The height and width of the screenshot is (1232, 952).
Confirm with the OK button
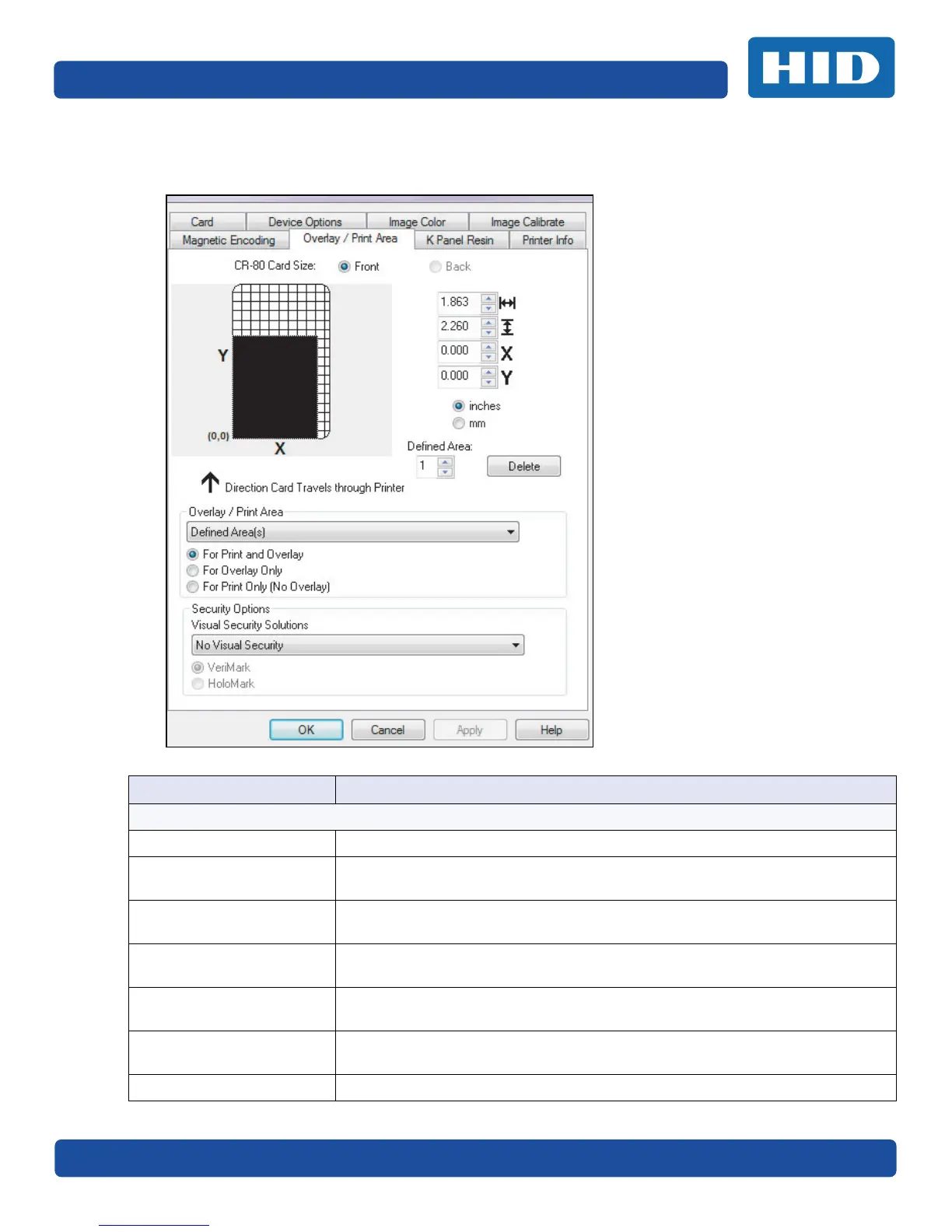coord(306,730)
